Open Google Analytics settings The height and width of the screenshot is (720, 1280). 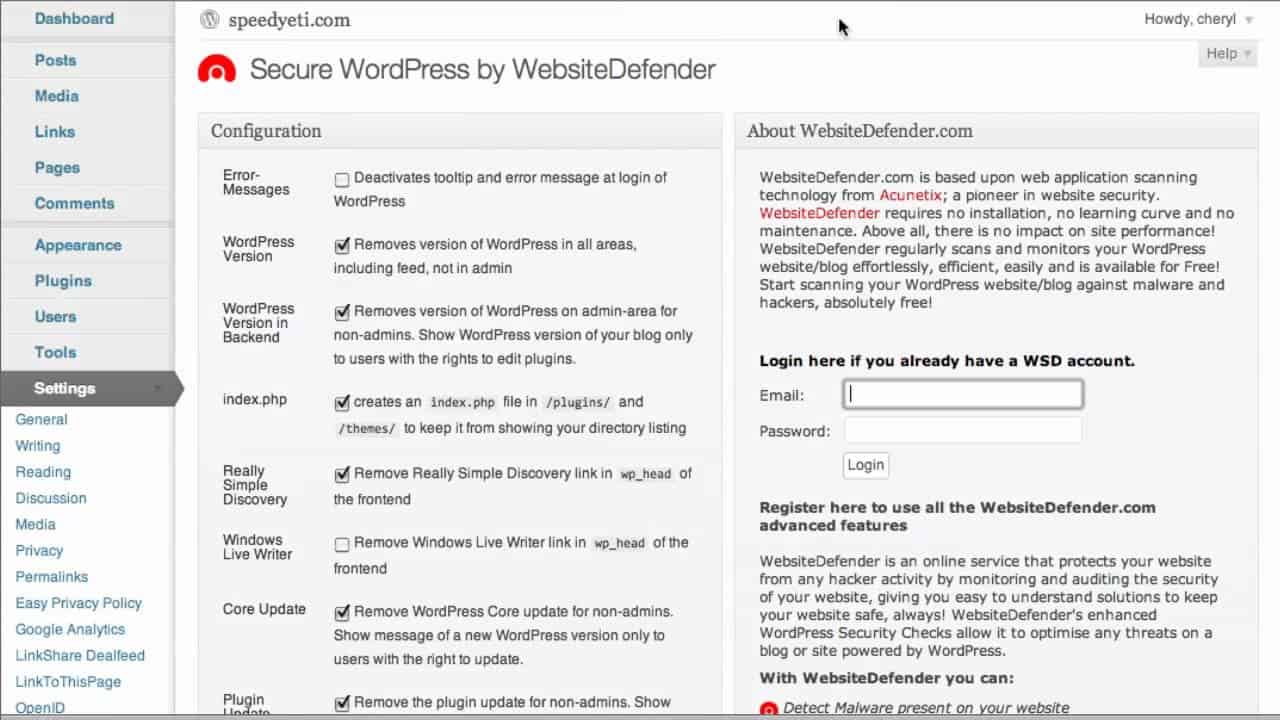click(70, 629)
